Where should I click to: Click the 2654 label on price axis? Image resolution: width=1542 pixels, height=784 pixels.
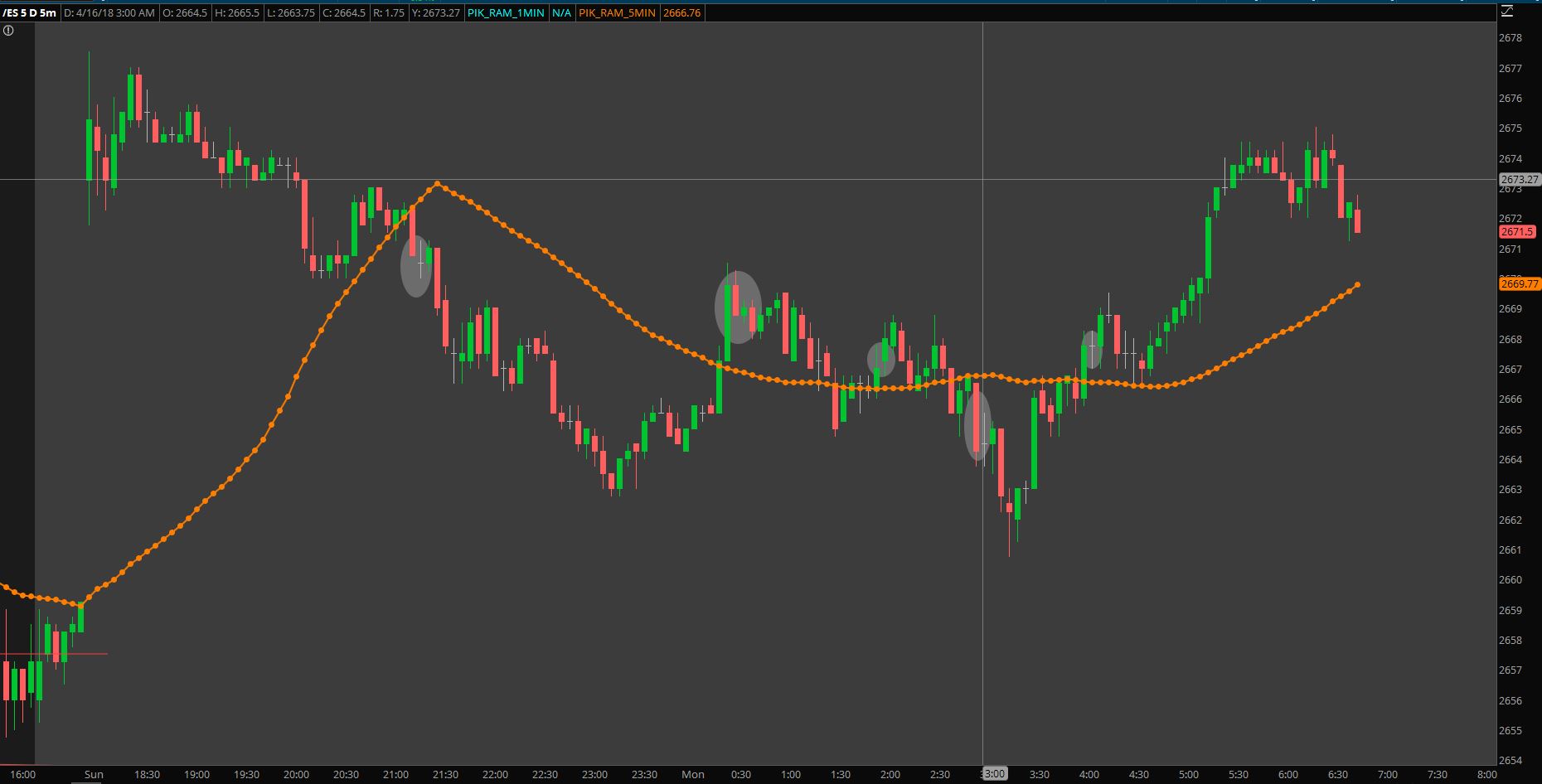(x=1510, y=761)
